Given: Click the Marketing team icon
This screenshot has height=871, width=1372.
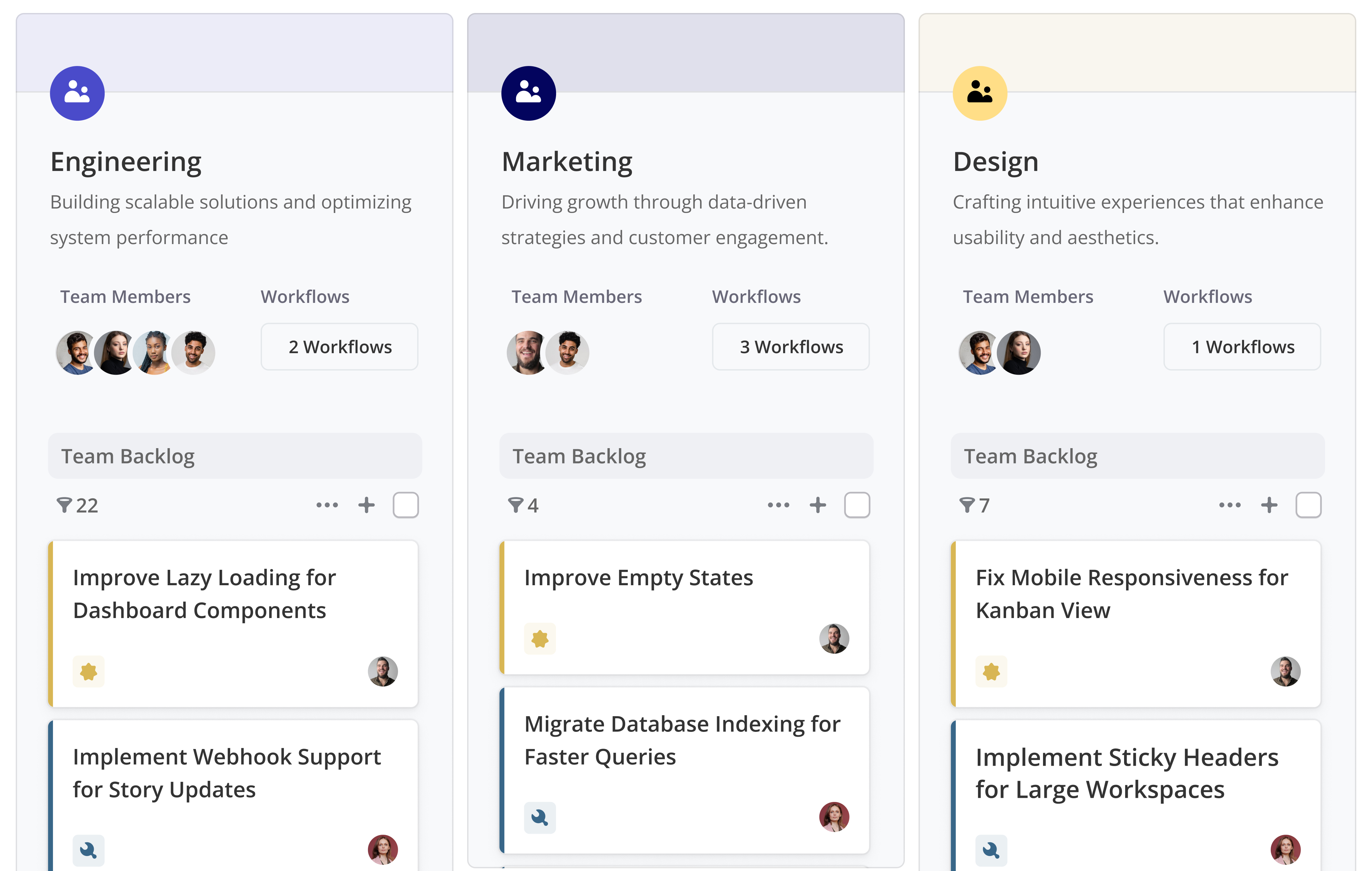Looking at the screenshot, I should click(528, 93).
